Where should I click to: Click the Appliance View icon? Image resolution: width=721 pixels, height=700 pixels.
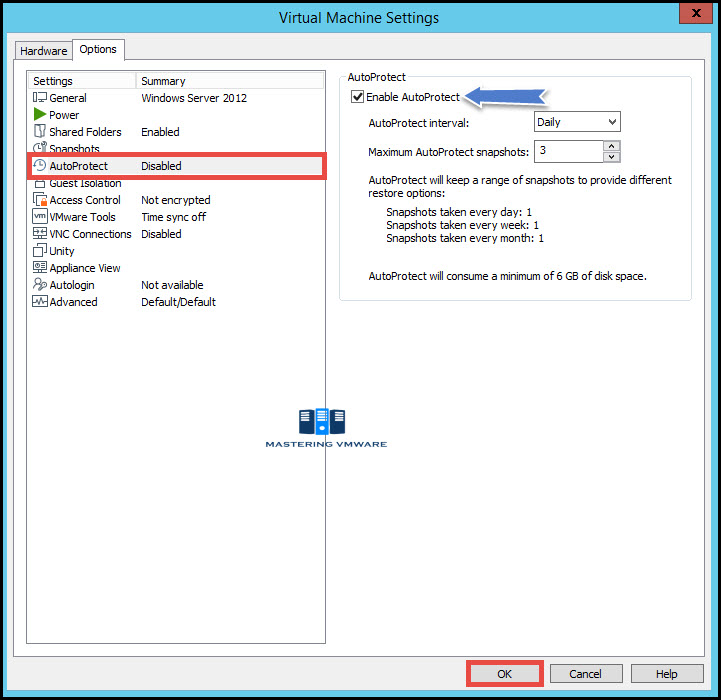tap(40, 267)
